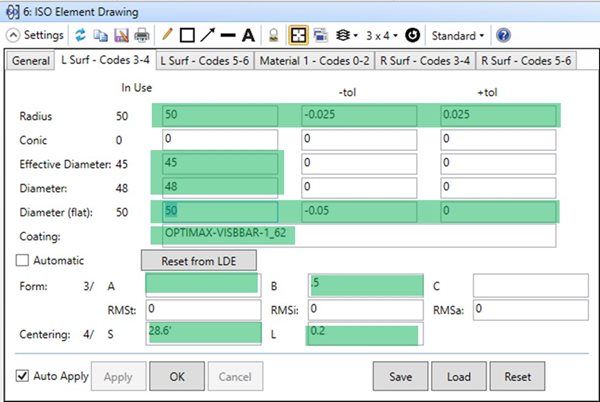The height and width of the screenshot is (402, 600).
Task: Open the help question mark icon
Action: (x=503, y=35)
